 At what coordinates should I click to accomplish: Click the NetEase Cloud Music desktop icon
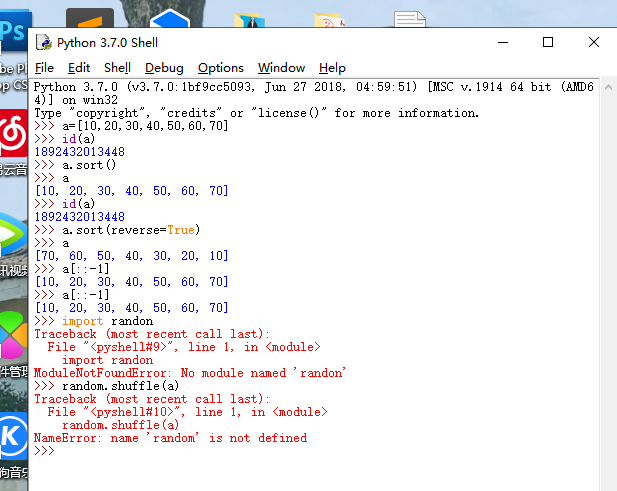click(14, 133)
